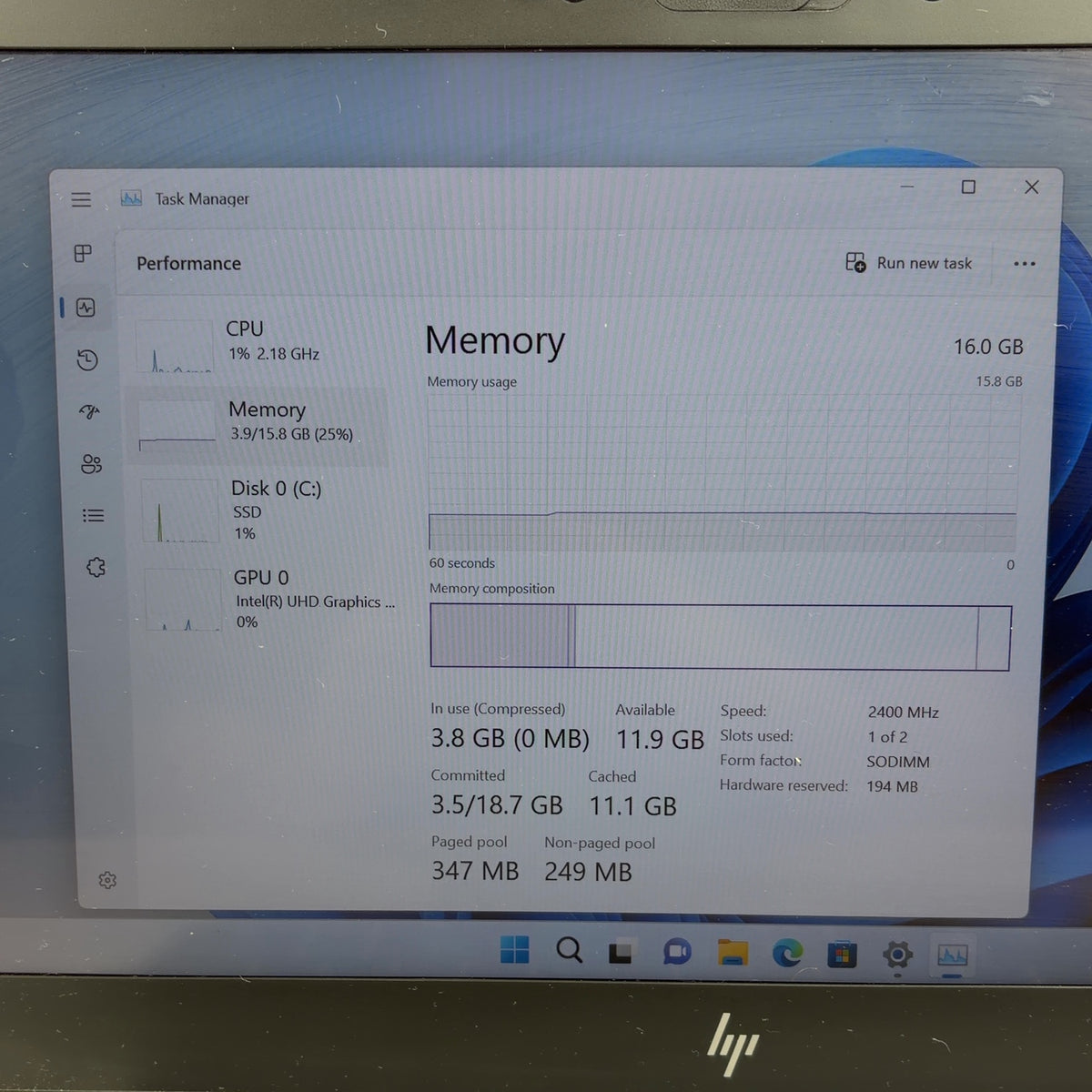This screenshot has height=1092, width=1092.
Task: Click Run new task button
Action: (x=908, y=263)
